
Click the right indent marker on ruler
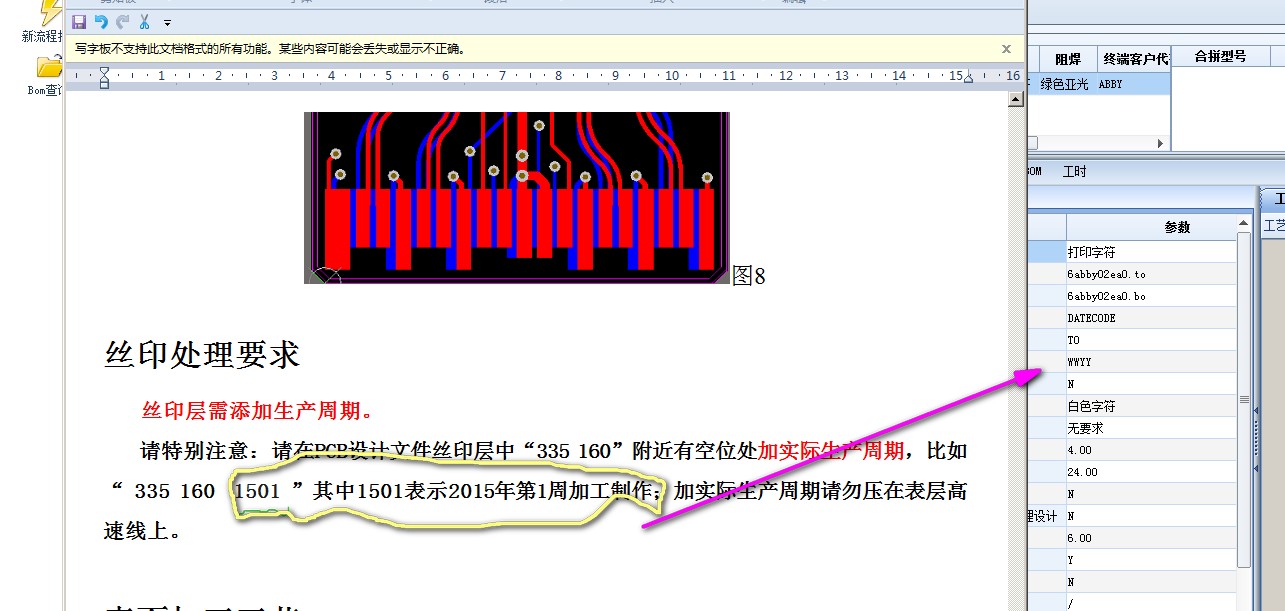pos(968,78)
